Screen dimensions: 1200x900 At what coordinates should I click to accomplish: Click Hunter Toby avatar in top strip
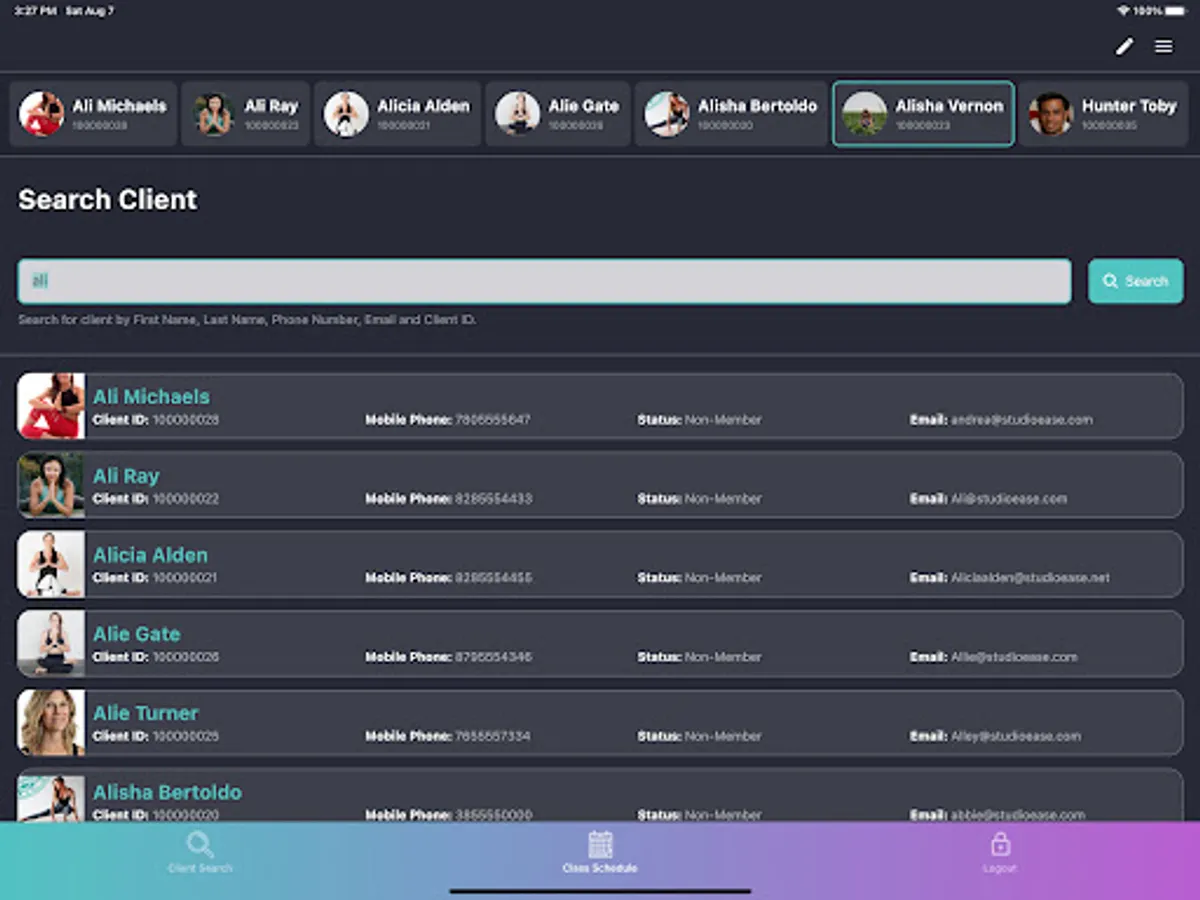point(1051,114)
